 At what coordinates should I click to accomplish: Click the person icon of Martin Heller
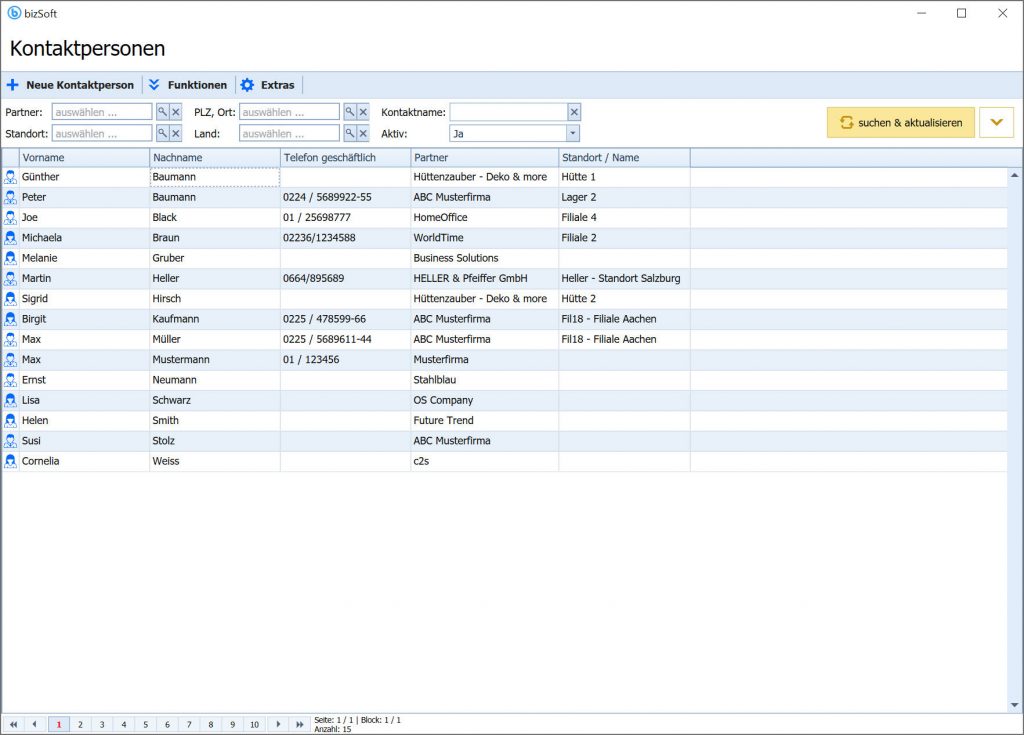tap(10, 278)
